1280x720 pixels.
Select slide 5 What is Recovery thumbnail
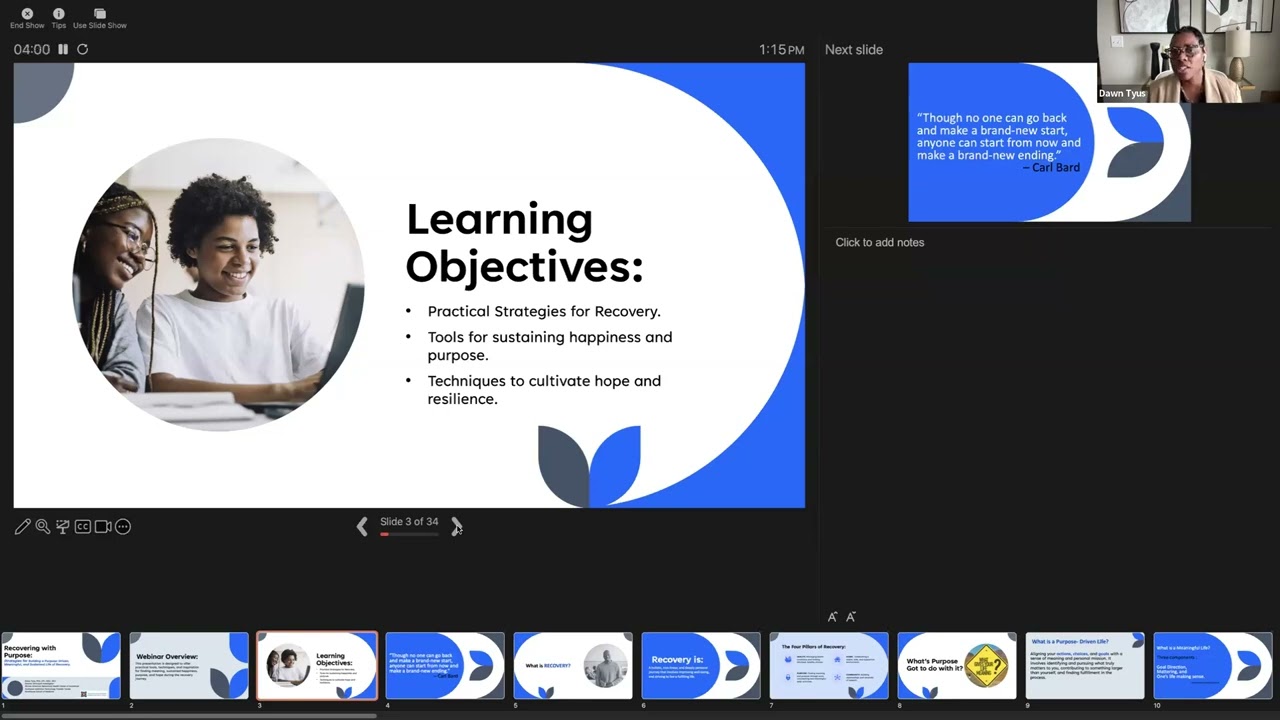pos(573,665)
